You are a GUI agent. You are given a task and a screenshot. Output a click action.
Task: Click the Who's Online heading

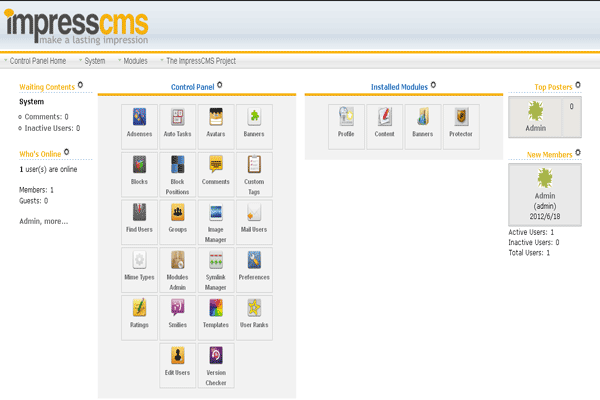[x=40, y=154]
